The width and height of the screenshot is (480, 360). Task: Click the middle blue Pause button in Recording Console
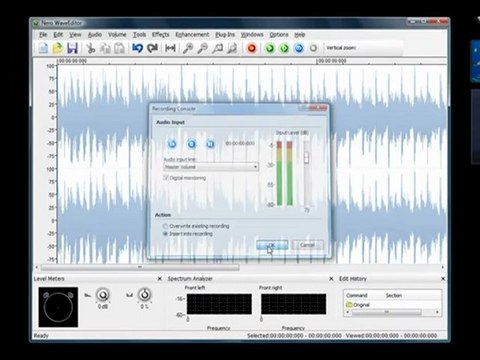(x=191, y=144)
